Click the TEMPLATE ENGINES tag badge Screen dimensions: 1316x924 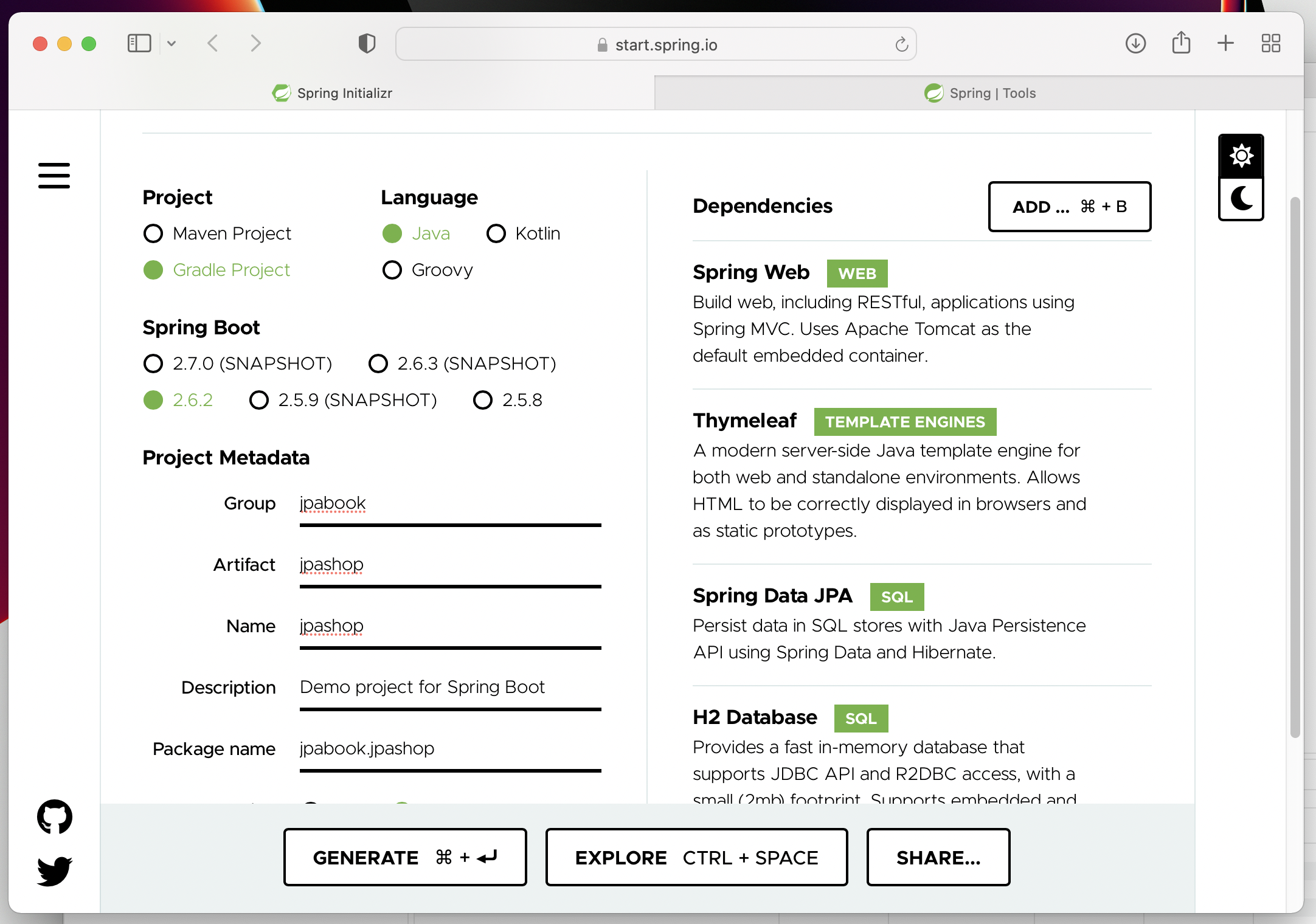905,422
